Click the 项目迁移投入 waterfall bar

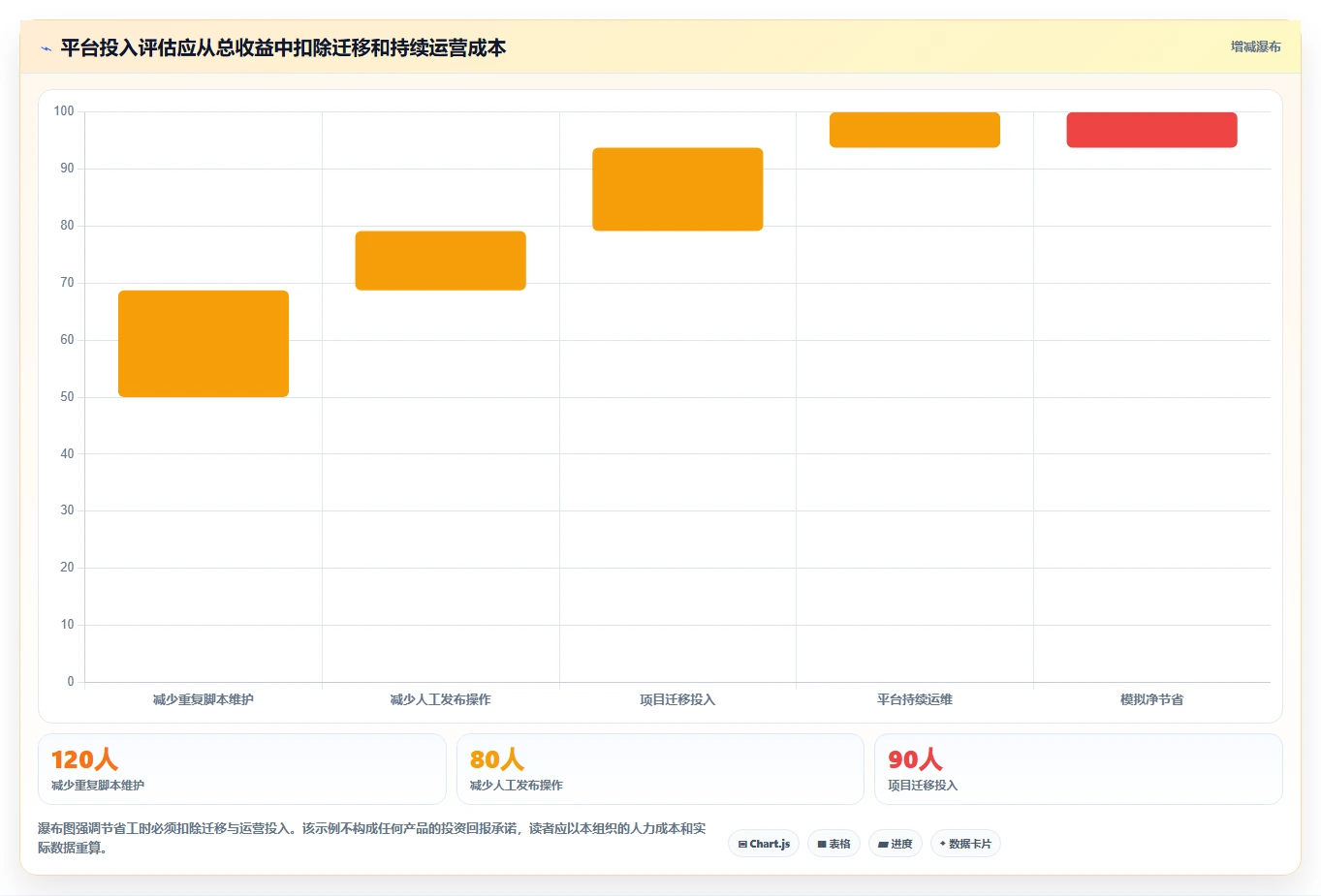[677, 189]
